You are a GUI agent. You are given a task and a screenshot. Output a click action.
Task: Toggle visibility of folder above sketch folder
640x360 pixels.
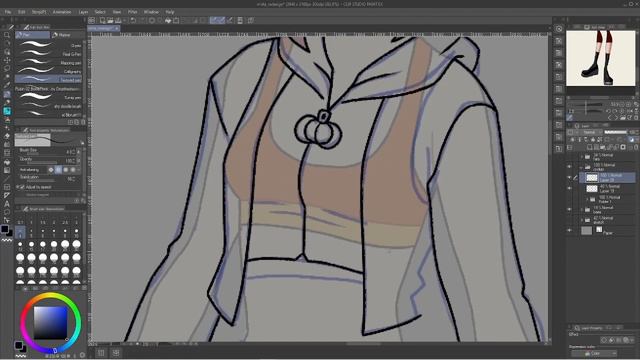pos(569,209)
